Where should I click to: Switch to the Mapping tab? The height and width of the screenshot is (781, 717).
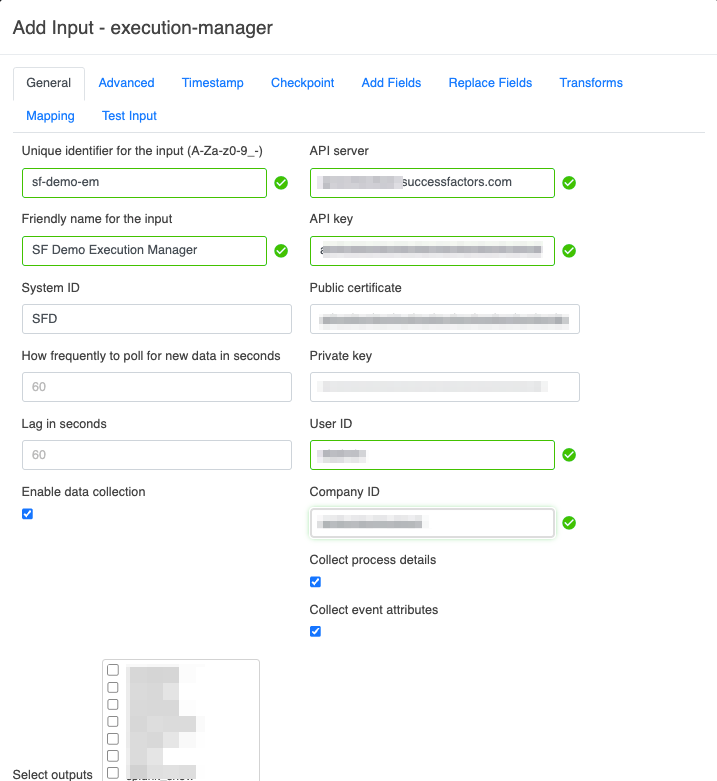pyautogui.click(x=51, y=116)
